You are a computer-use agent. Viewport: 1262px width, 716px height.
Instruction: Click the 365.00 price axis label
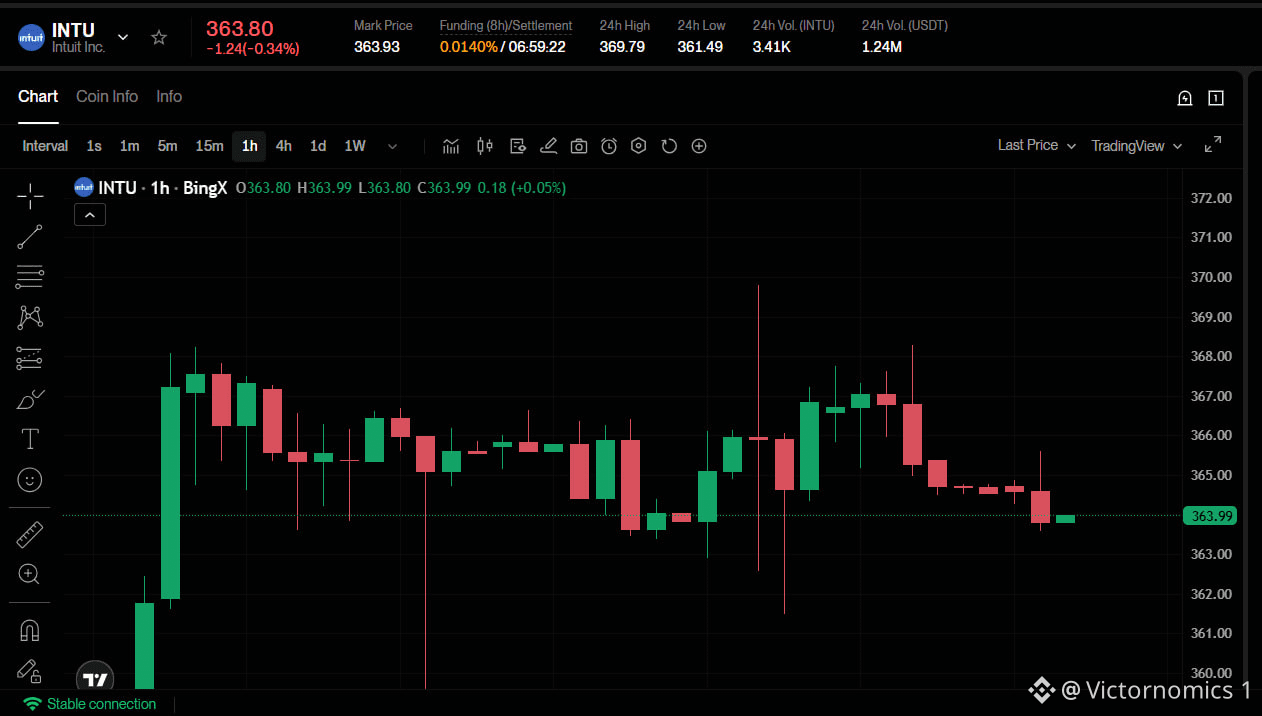[1211, 475]
